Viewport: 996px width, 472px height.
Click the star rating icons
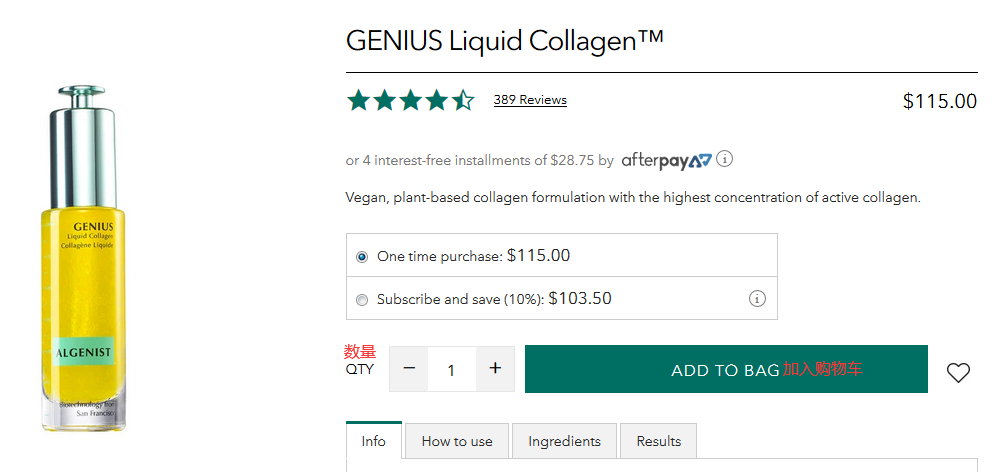(410, 100)
